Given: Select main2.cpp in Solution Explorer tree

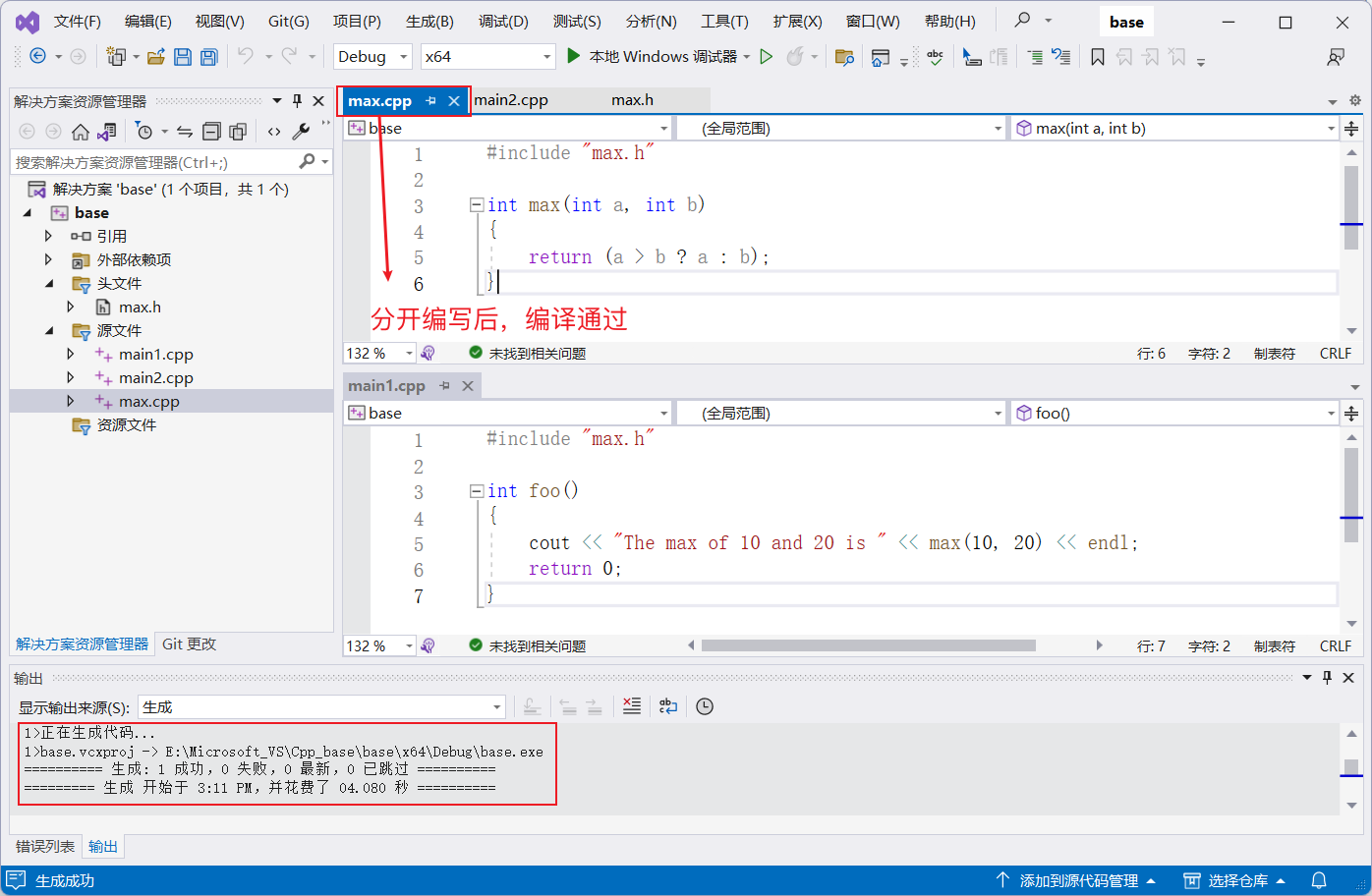Looking at the screenshot, I should [x=156, y=377].
